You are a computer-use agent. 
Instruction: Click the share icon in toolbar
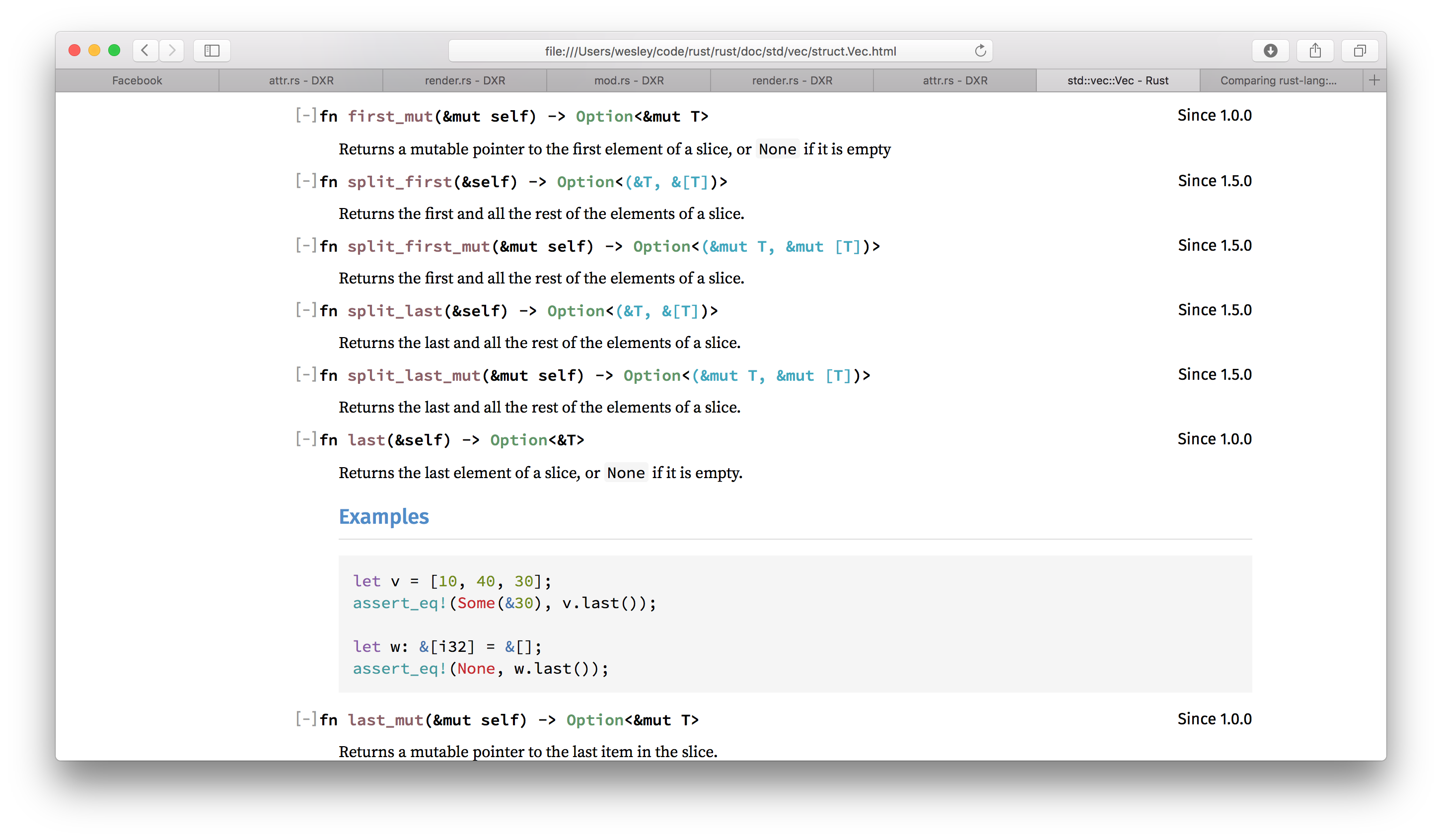point(1315,50)
